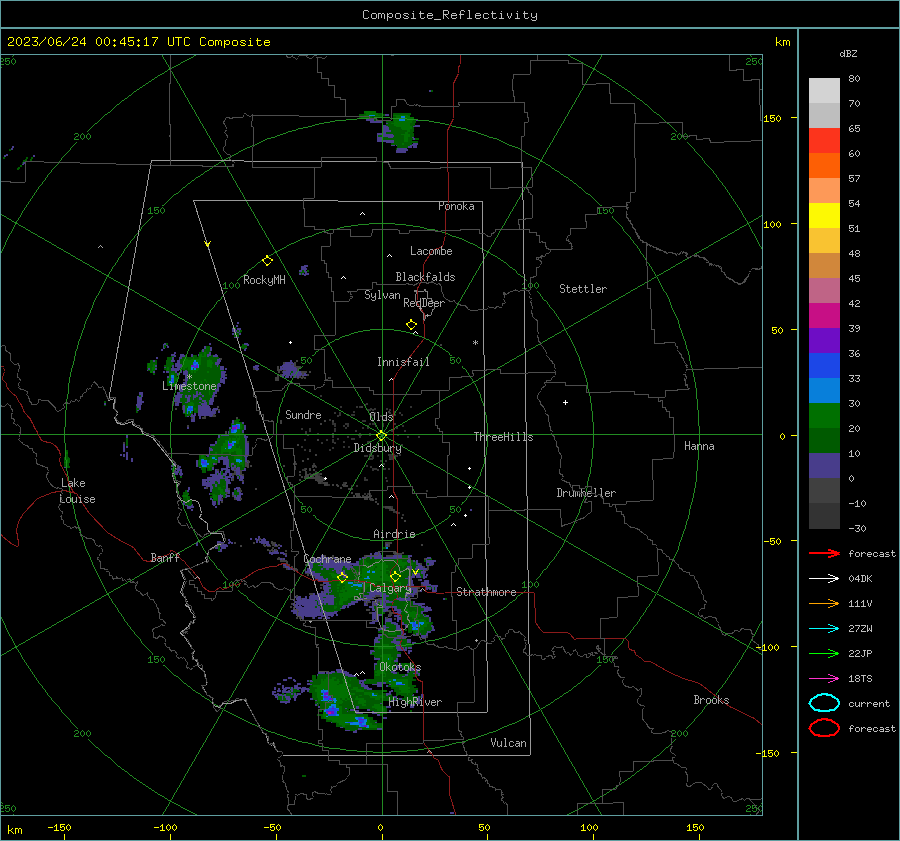Click the 100 tick on bottom km axis
Screen dimensions: 900x841
[589, 827]
